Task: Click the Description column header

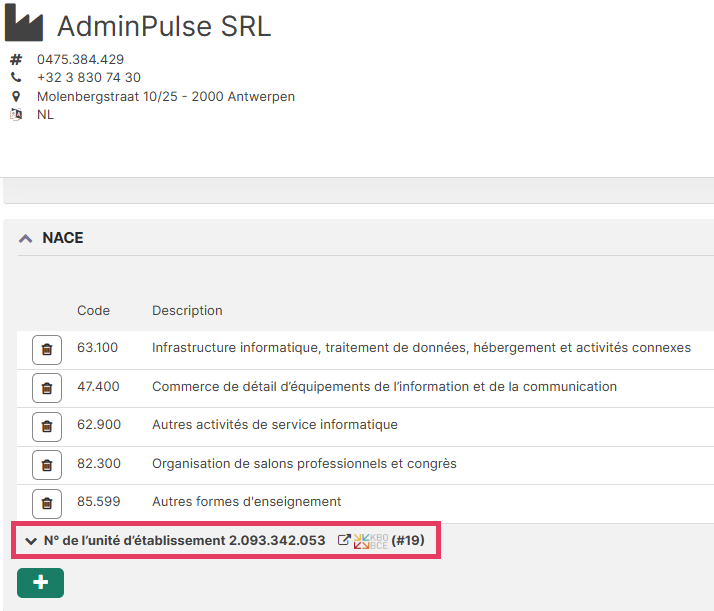Action: click(x=187, y=311)
